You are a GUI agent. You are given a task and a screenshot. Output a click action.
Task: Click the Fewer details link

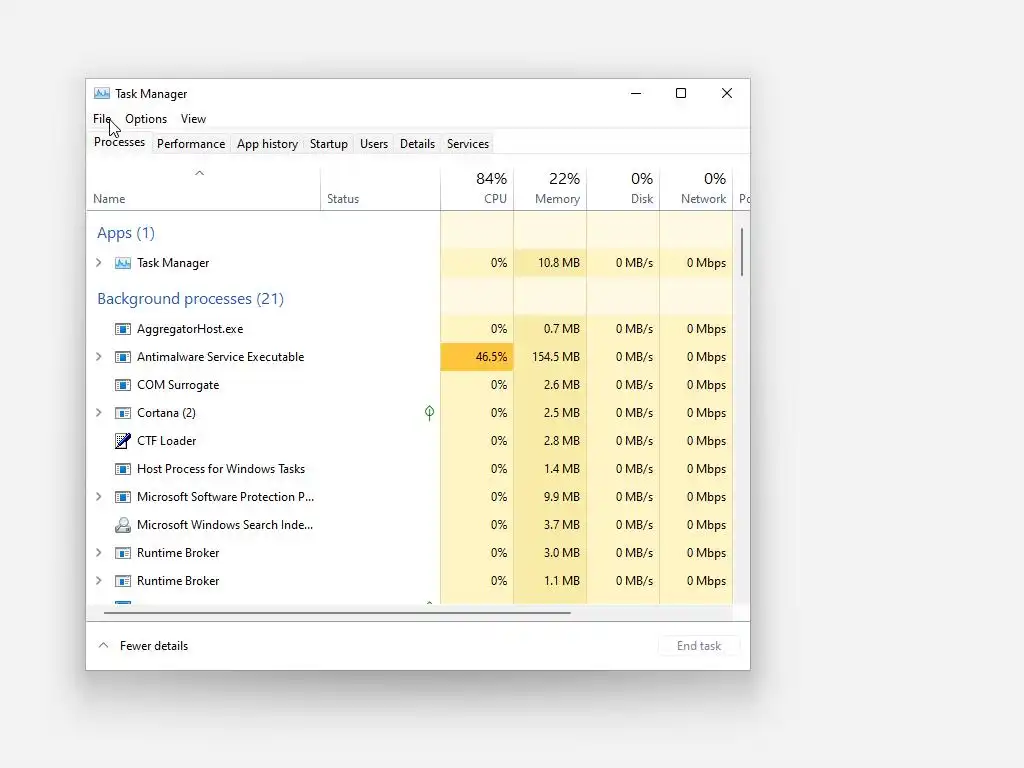point(154,646)
